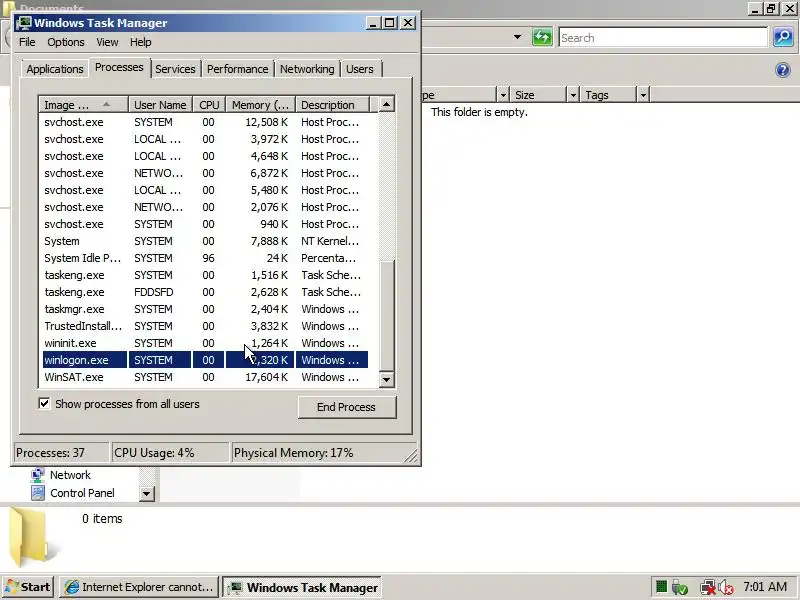Click the green refresh icon in Explorer window

pos(542,37)
